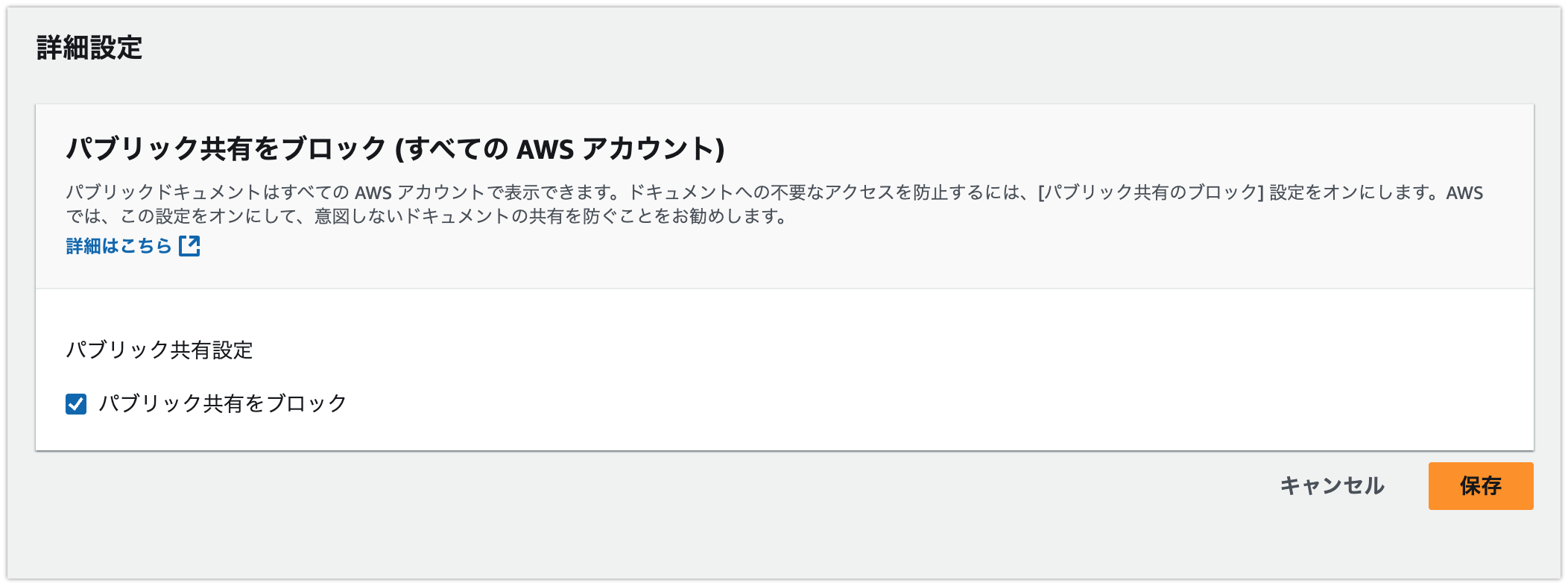Select the white checkmark inside the blue box

(76, 404)
